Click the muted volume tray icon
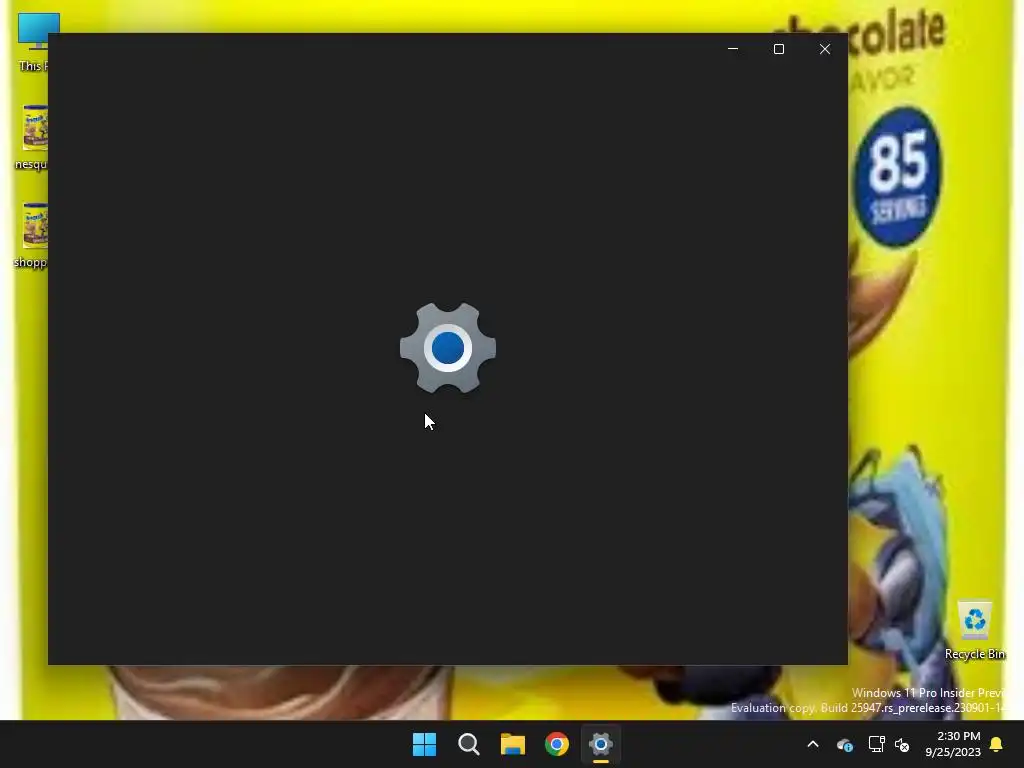 pos(903,744)
